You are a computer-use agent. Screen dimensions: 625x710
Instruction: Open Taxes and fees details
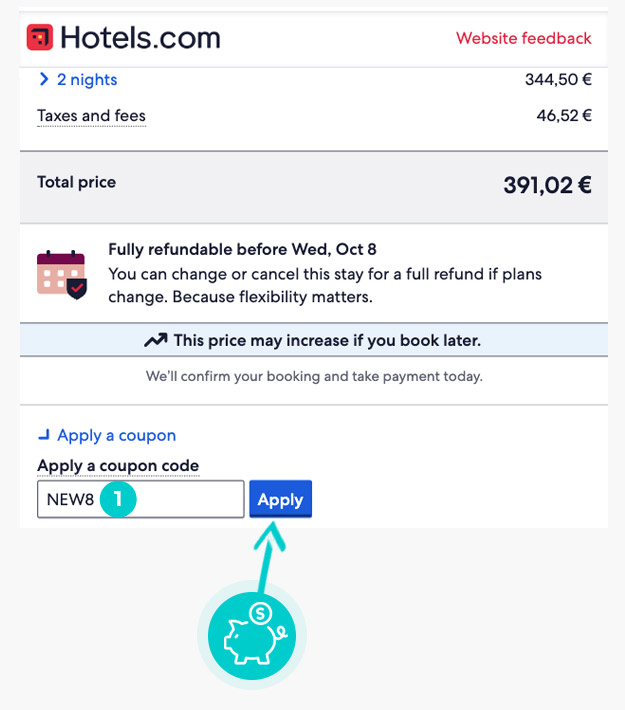(91, 116)
